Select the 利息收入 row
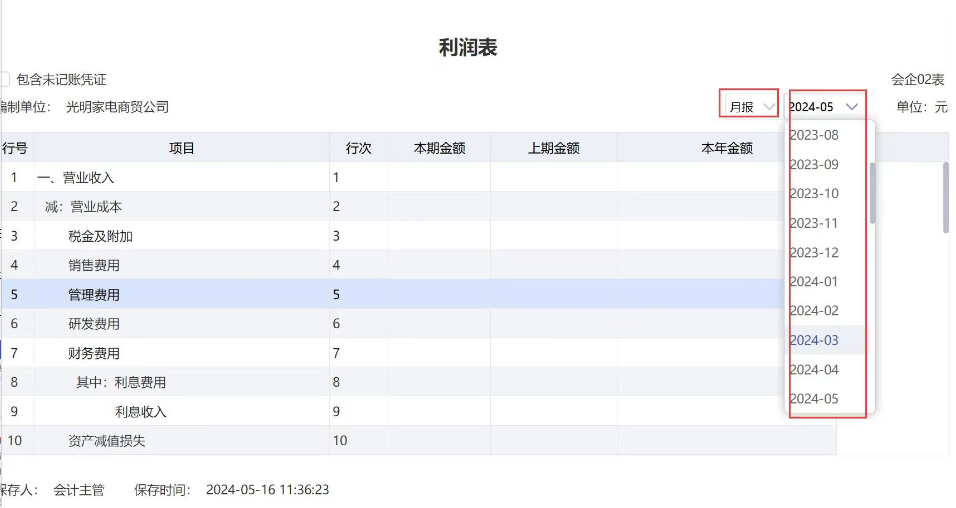This screenshot has height=508, width=956. pos(141,412)
